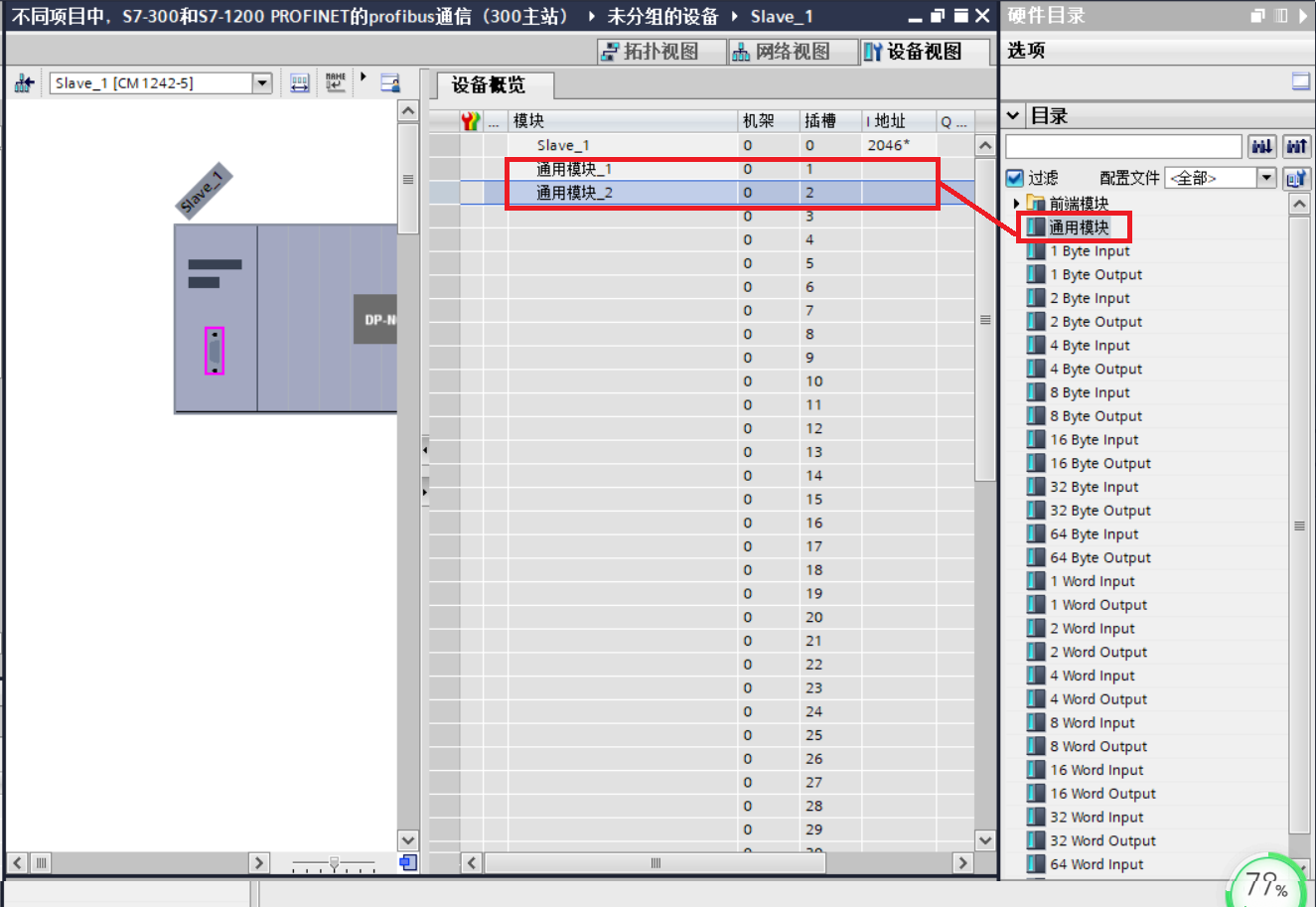The height and width of the screenshot is (907, 1316).
Task: Click the 硬件目录 panel collapse arrow
Action: 1303,16
